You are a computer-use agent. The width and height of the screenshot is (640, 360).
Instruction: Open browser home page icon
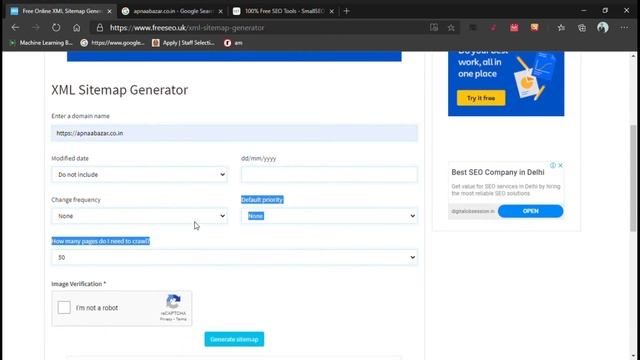pos(77,28)
